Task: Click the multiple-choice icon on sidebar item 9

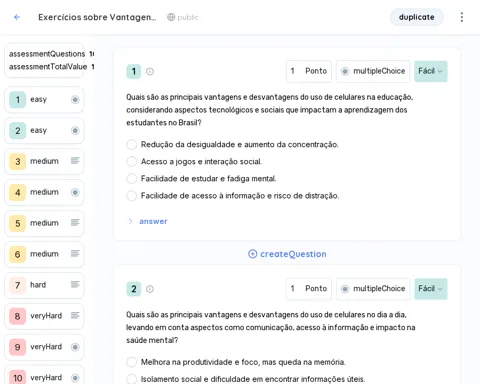Action: point(75,347)
